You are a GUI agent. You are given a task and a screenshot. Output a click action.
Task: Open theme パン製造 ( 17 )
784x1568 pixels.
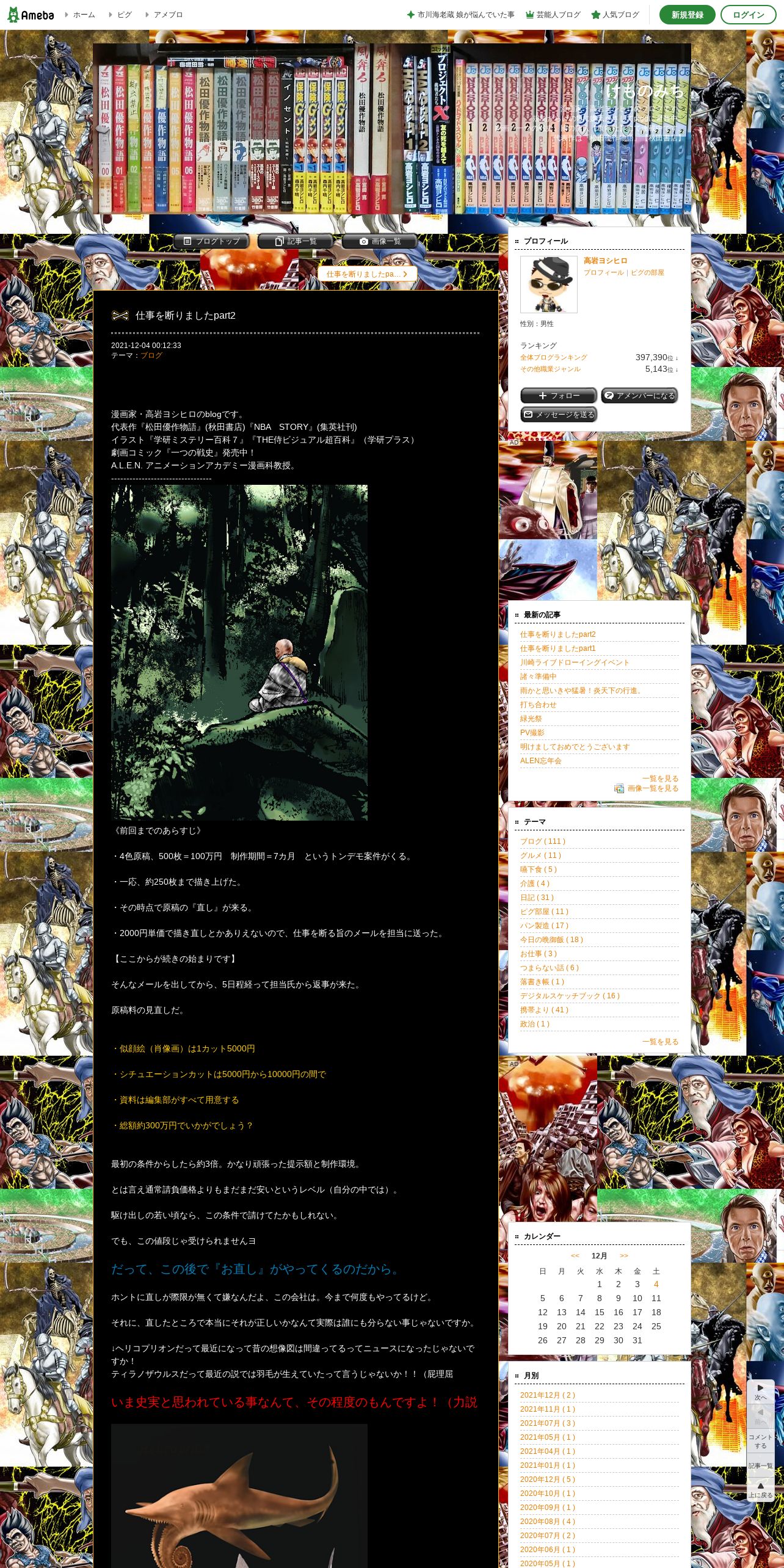544,926
